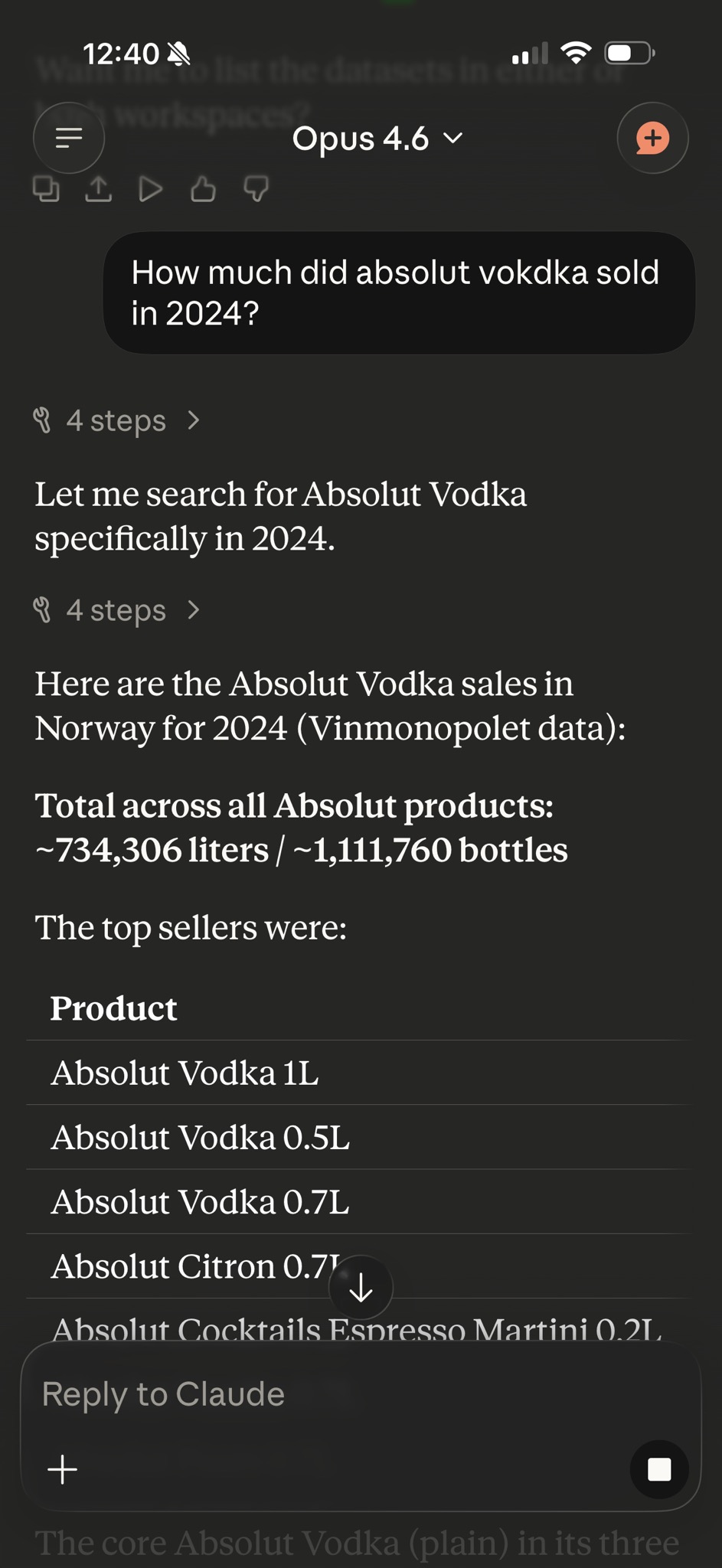Viewport: 722px width, 1568px height.
Task: Open the sidebar menu button
Action: click(69, 138)
